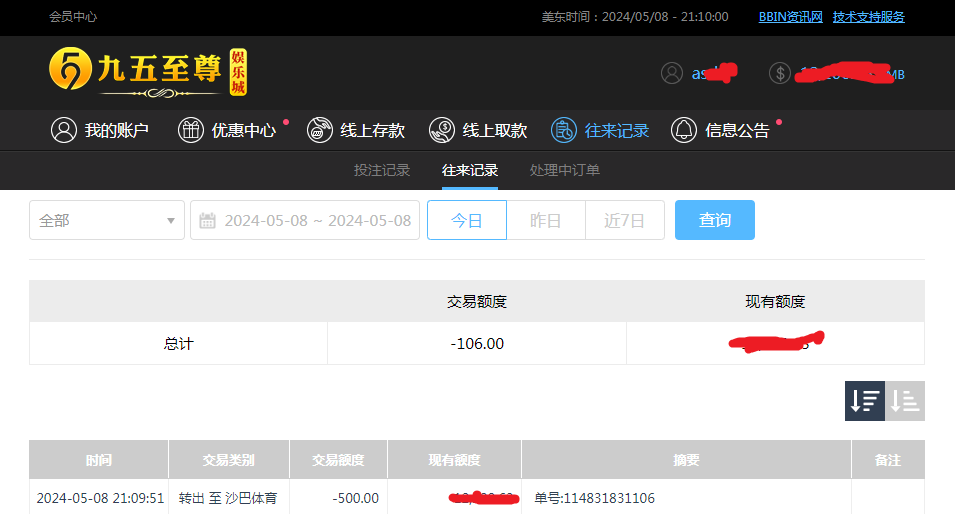This screenshot has width=955, height=514.
Task: Switch to the 处理中订单 tab
Action: (x=565, y=171)
